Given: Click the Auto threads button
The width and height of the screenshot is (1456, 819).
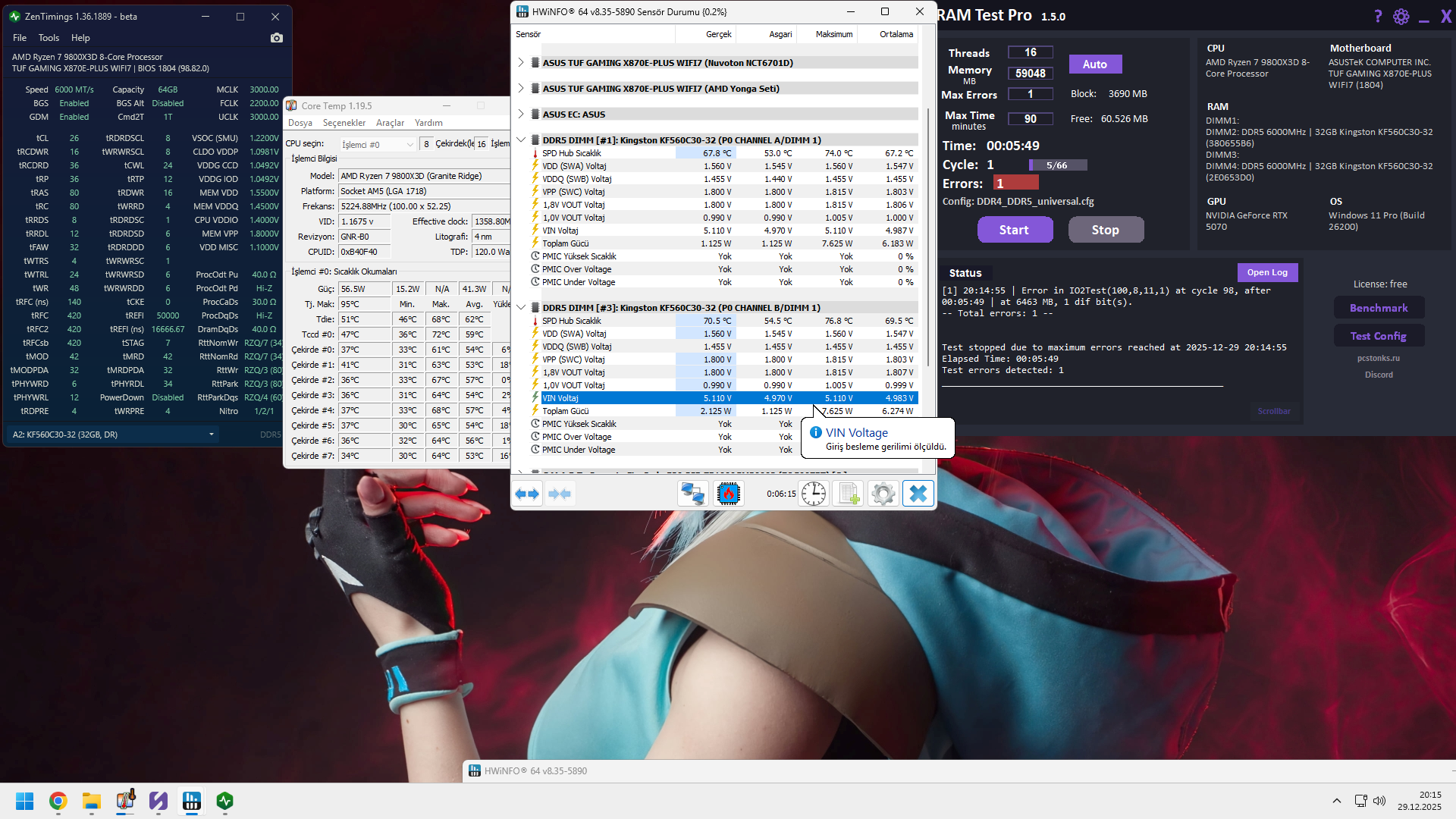Looking at the screenshot, I should pyautogui.click(x=1095, y=64).
